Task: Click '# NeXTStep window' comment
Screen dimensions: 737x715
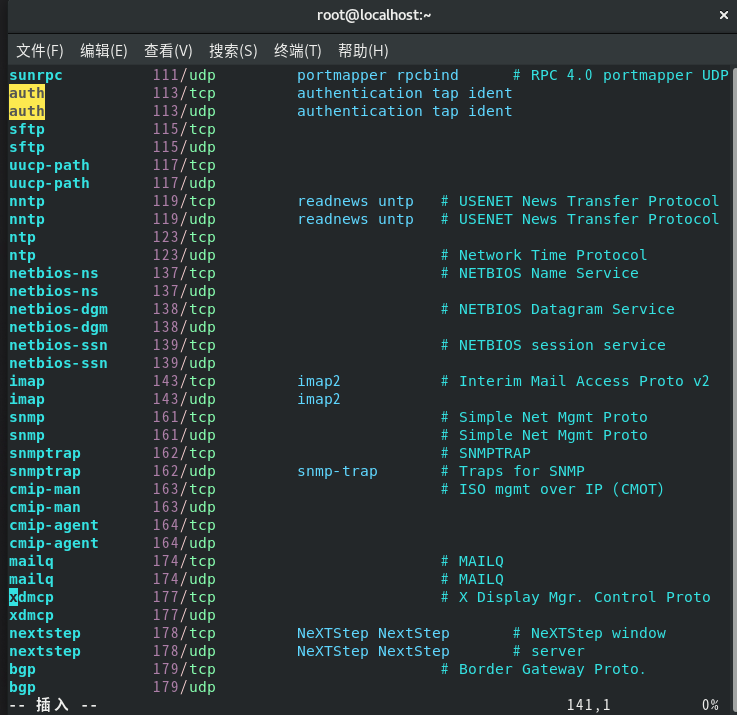Action: (589, 634)
